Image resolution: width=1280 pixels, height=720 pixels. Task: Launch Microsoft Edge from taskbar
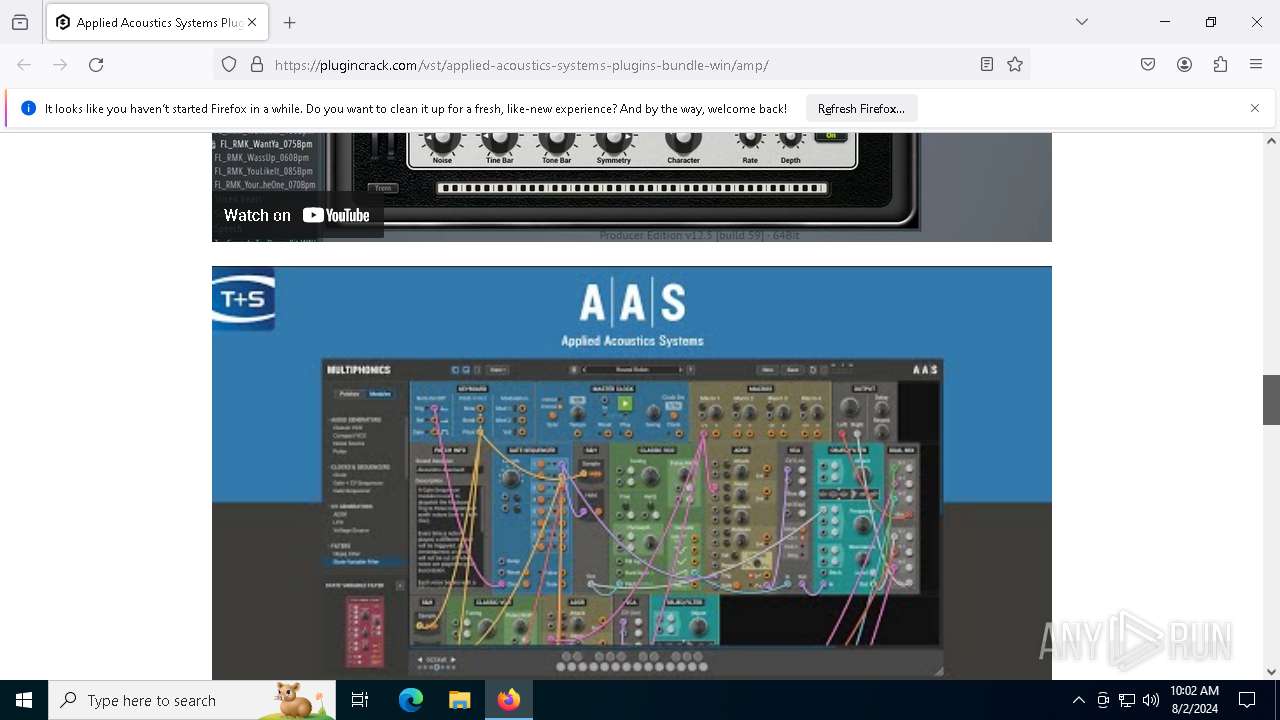(x=411, y=700)
